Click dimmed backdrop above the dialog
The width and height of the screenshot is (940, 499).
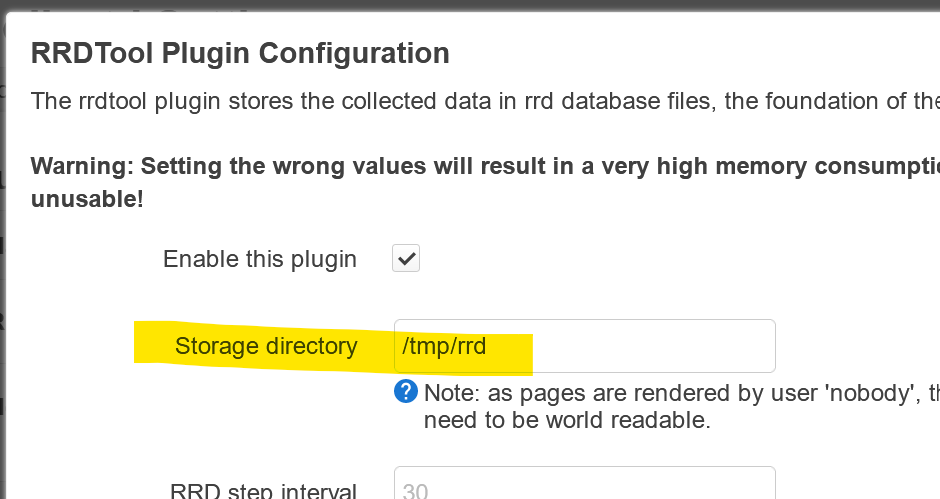click(470, 5)
